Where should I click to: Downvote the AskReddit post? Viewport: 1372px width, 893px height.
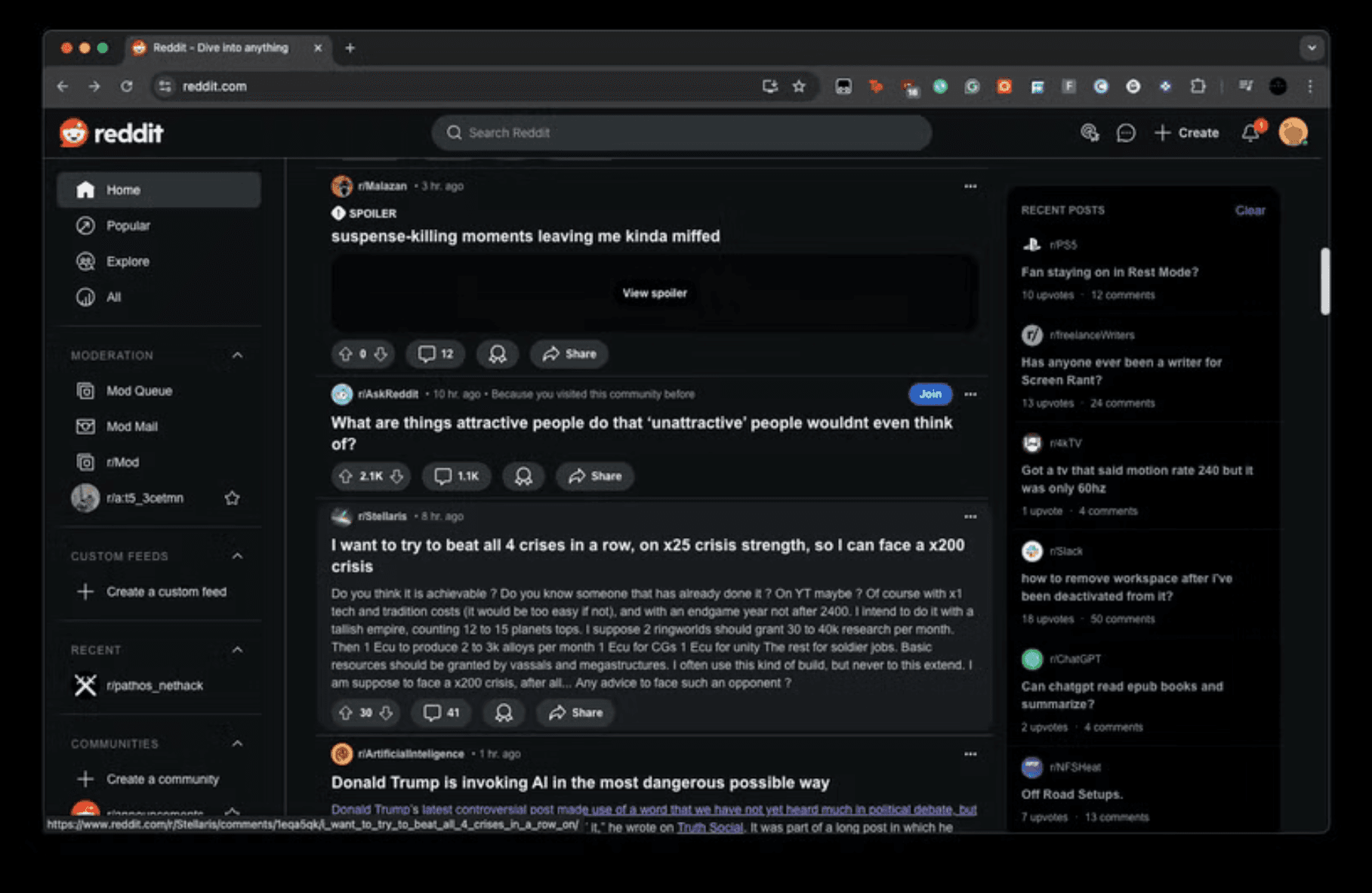(396, 476)
